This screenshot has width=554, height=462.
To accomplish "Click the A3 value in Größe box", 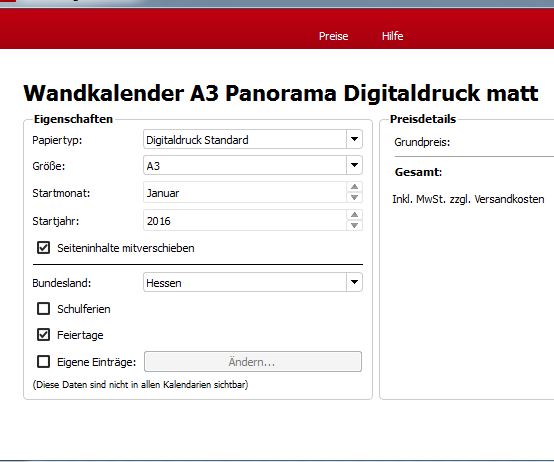I will pyautogui.click(x=153, y=166).
